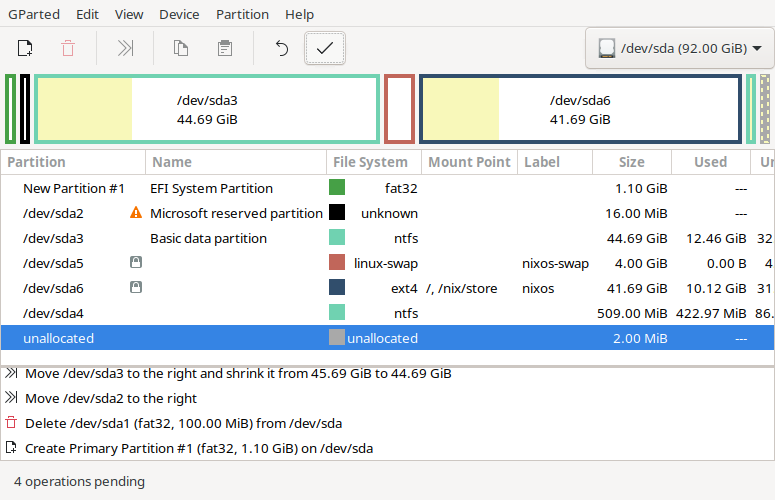Open the /dev/sda device selector dropdown

coord(679,48)
